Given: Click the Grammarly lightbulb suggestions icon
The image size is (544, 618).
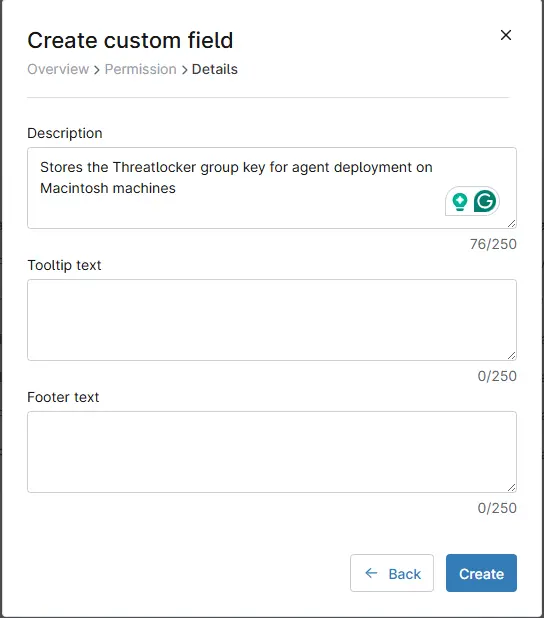Looking at the screenshot, I should 459,202.
